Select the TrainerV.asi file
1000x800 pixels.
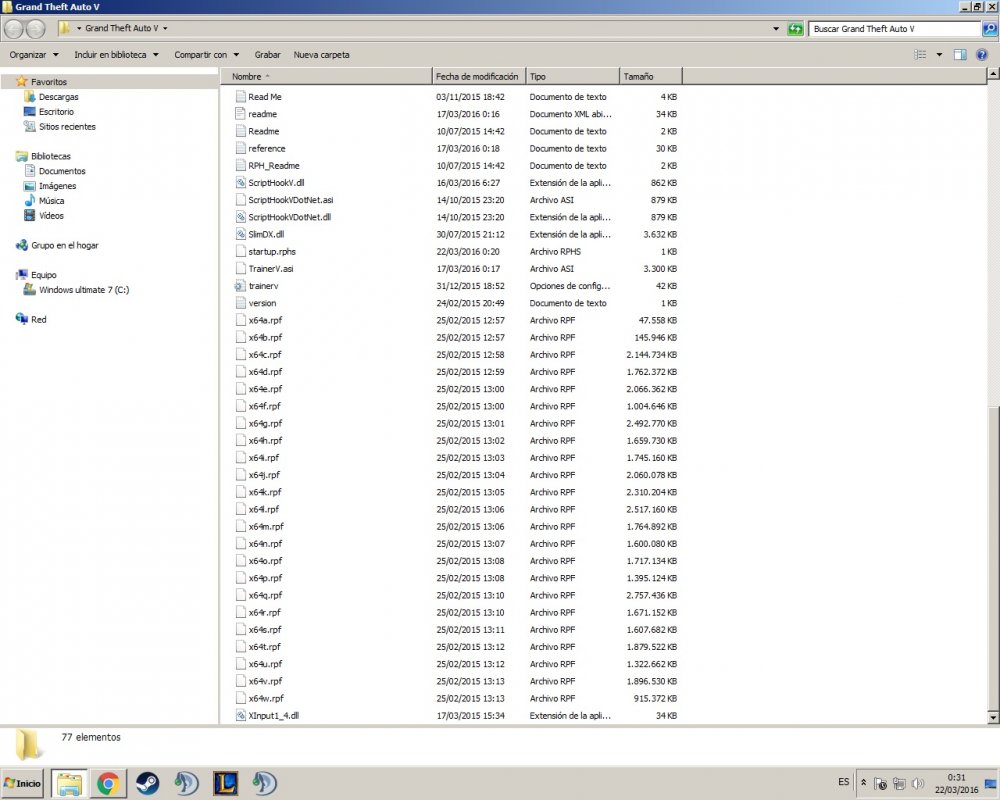(x=271, y=269)
